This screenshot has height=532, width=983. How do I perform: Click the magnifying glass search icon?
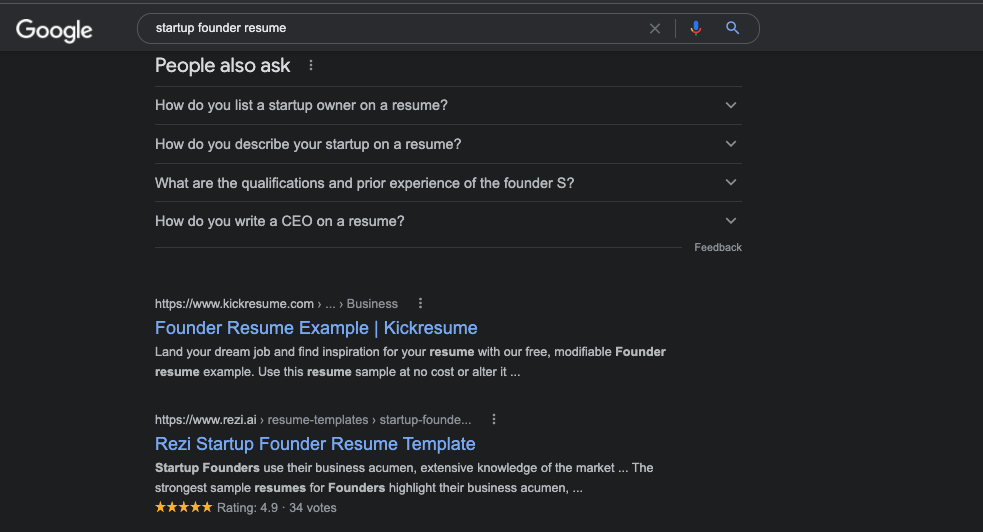point(732,28)
